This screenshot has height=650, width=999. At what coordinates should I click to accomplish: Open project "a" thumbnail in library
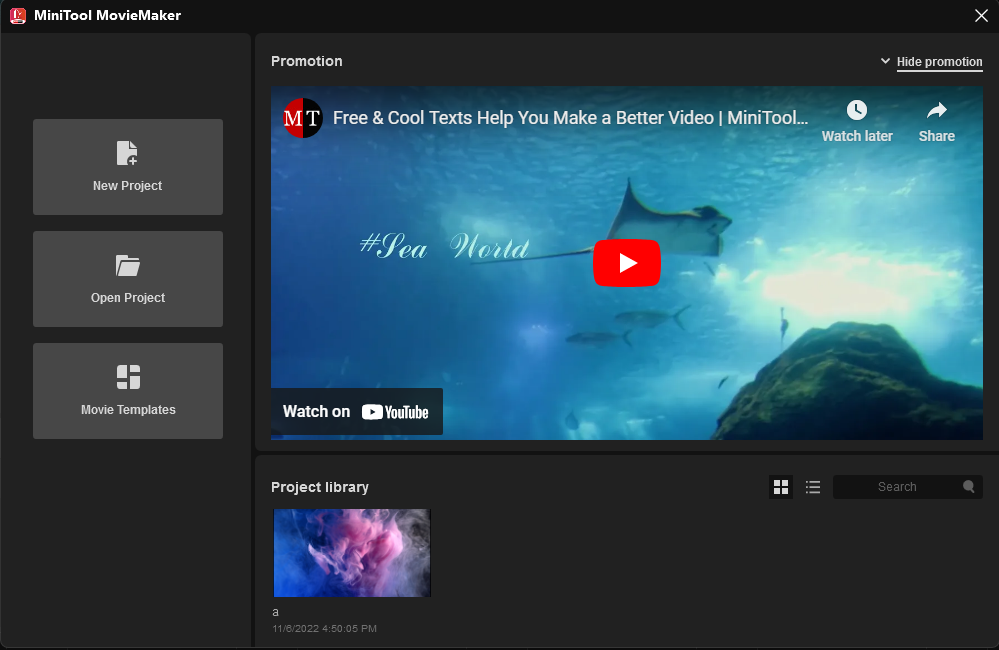(352, 553)
